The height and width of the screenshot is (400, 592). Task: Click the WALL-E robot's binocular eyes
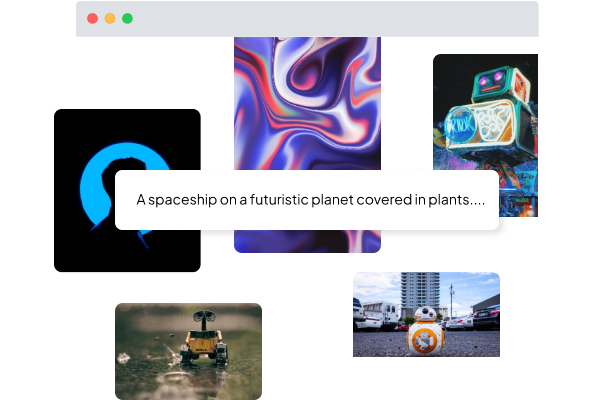point(204,316)
